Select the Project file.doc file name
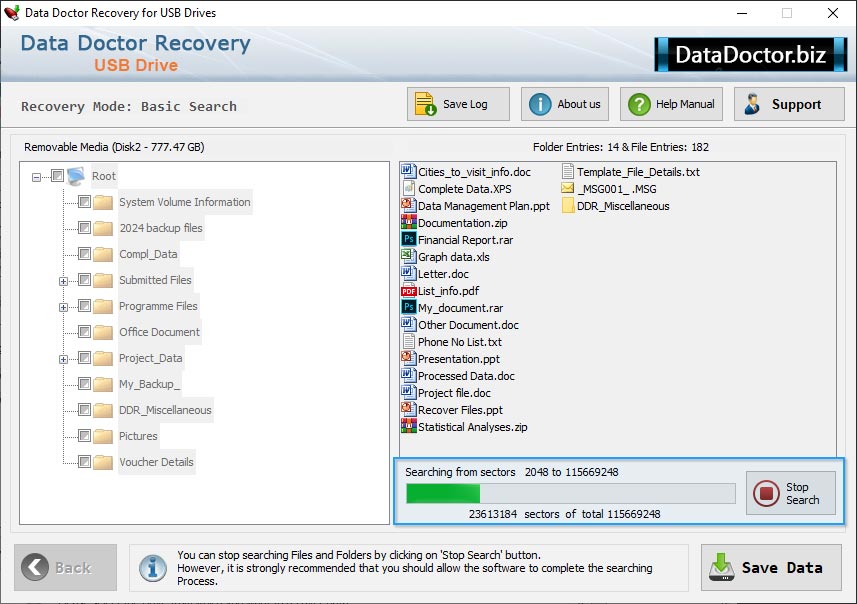Image resolution: width=857 pixels, height=604 pixels. 454,392
